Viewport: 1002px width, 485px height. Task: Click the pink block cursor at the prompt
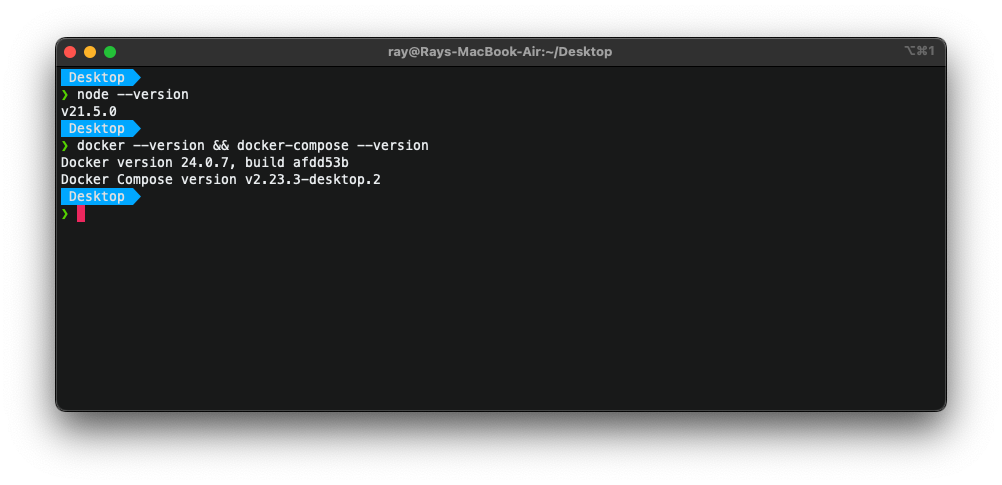[x=81, y=214]
